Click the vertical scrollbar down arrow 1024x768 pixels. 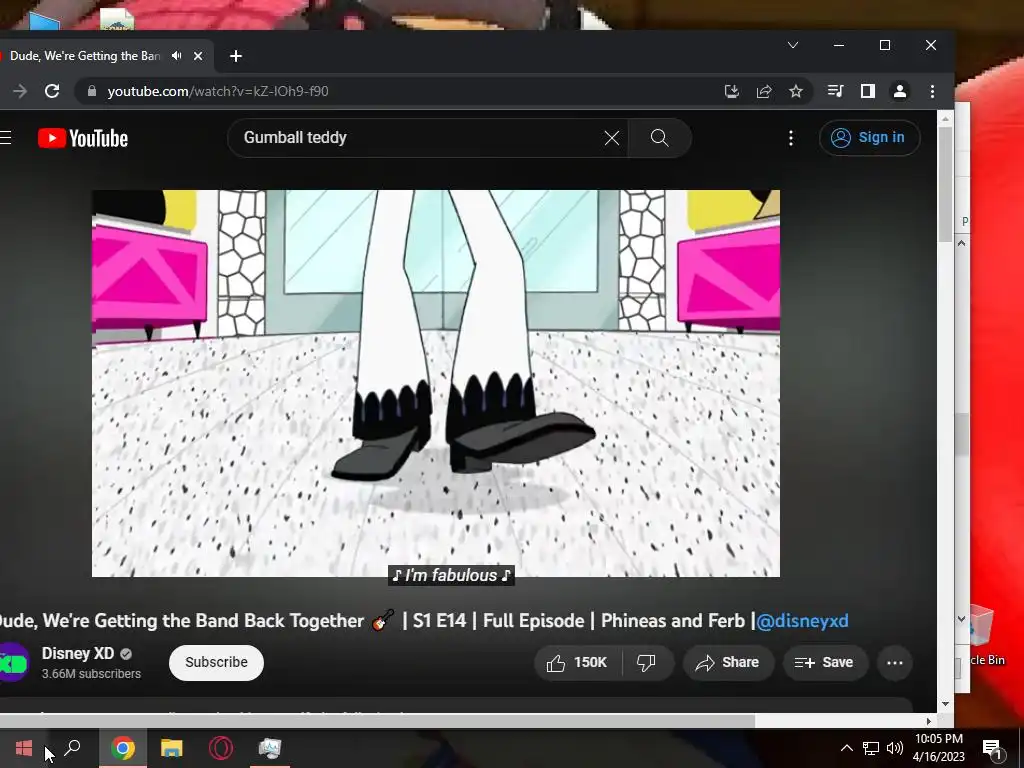point(945,704)
